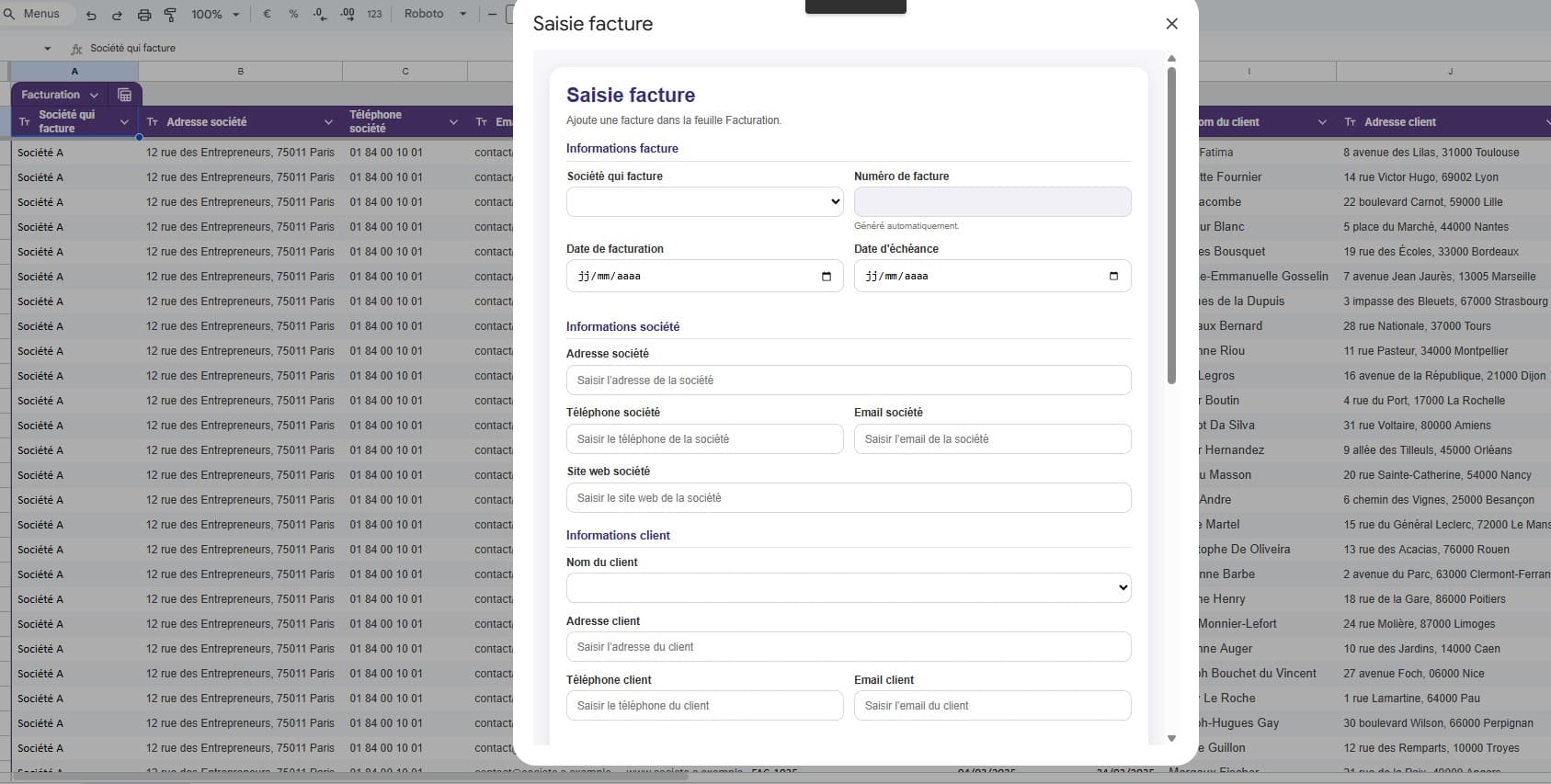Click the Tt type icon of Adresse client column

click(x=1351, y=122)
